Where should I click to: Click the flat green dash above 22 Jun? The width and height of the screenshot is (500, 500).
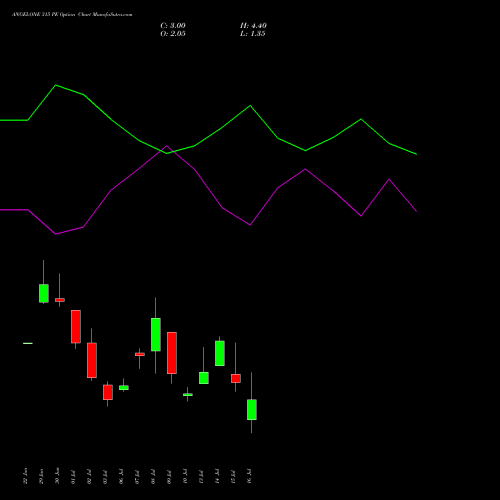[28, 343]
